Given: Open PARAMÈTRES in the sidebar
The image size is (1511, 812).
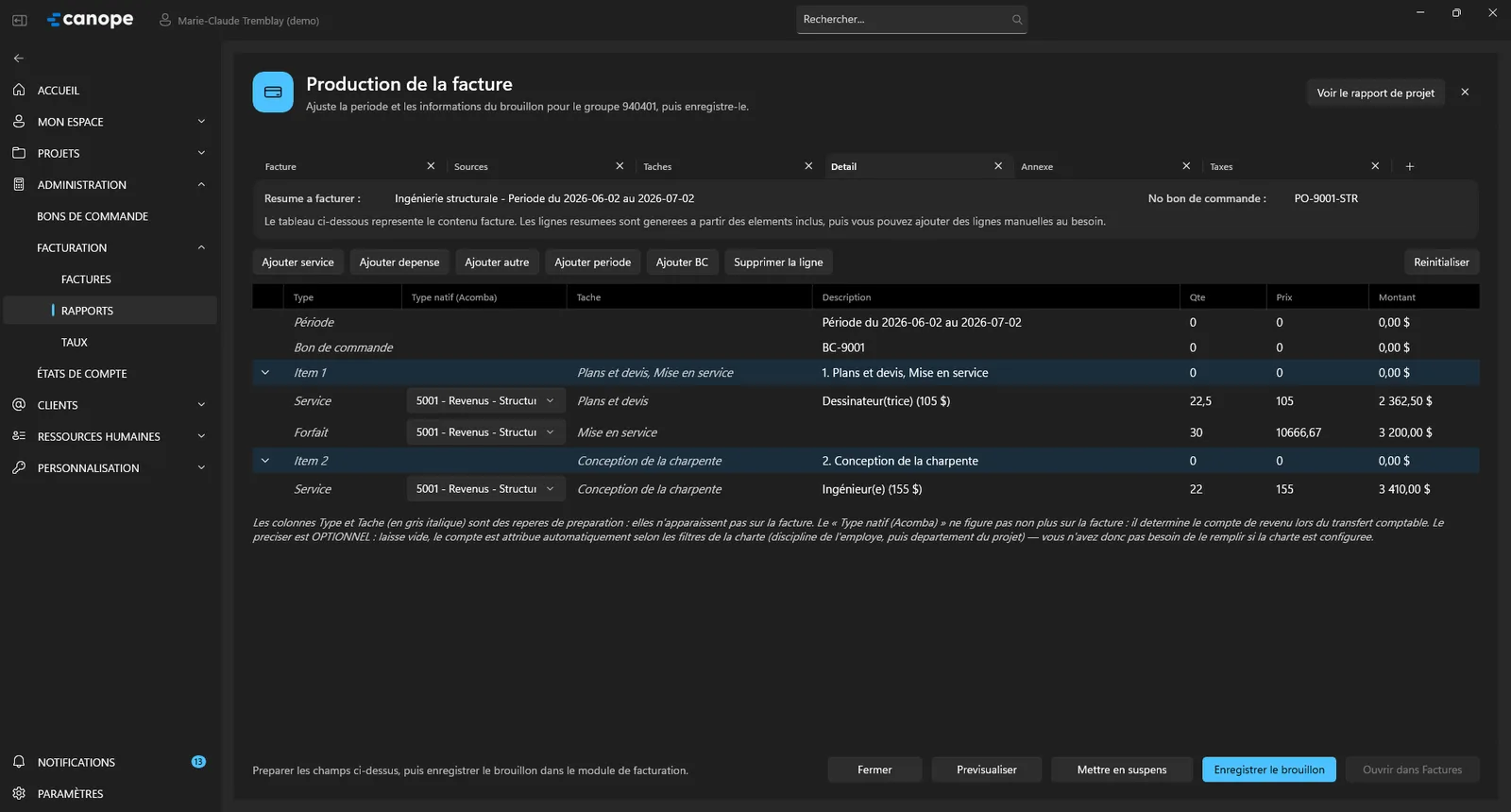Looking at the screenshot, I should click(x=110, y=794).
